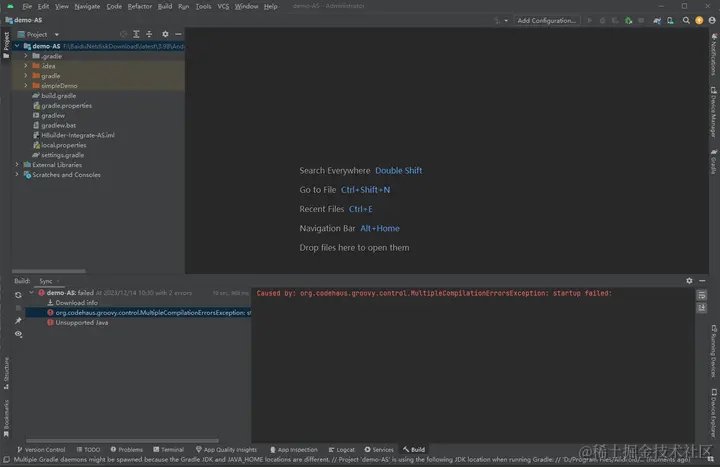Click scroll to end icon in build output
The image size is (720, 467).
702,308
